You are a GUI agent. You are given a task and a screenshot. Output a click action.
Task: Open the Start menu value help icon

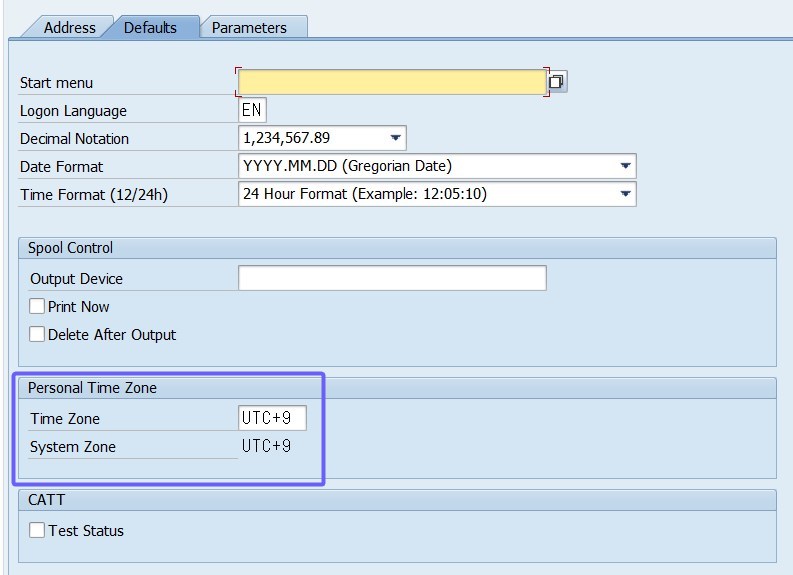[x=557, y=81]
